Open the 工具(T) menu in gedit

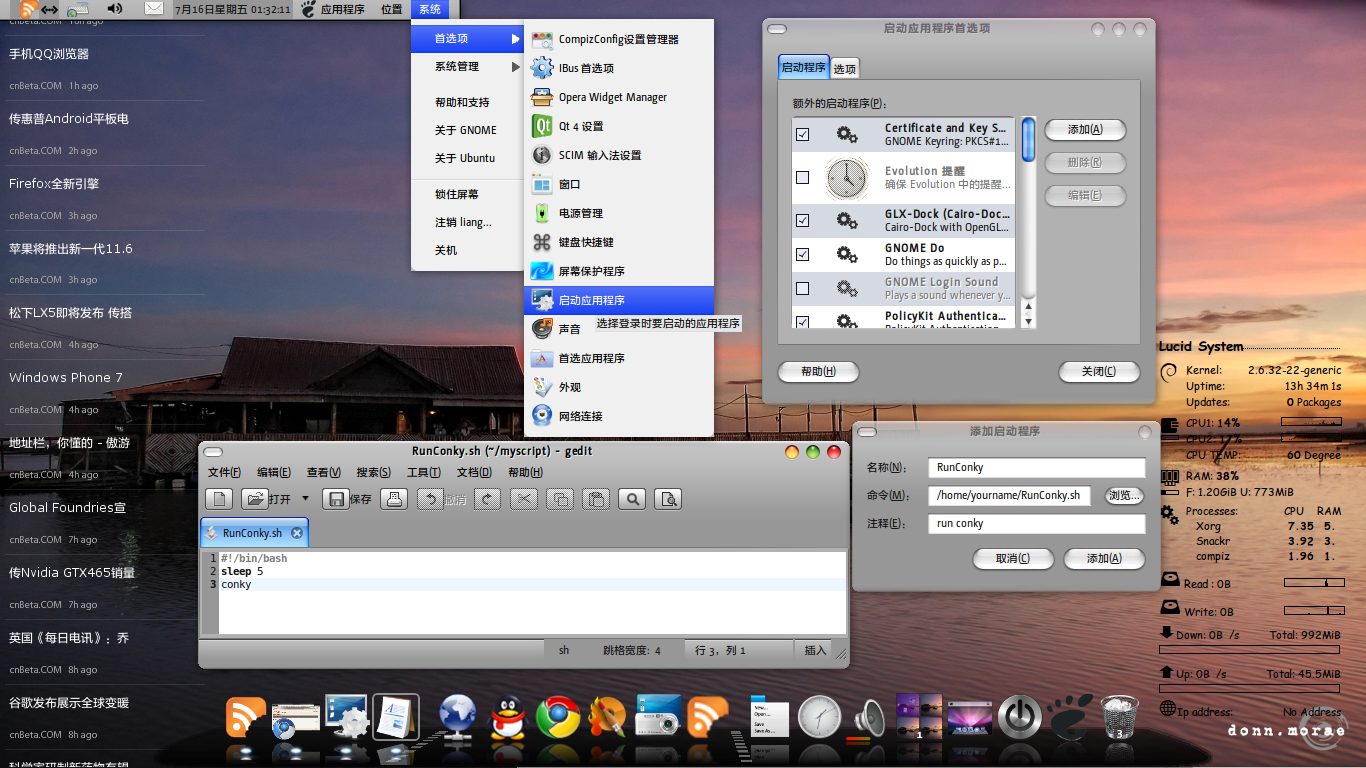424,473
